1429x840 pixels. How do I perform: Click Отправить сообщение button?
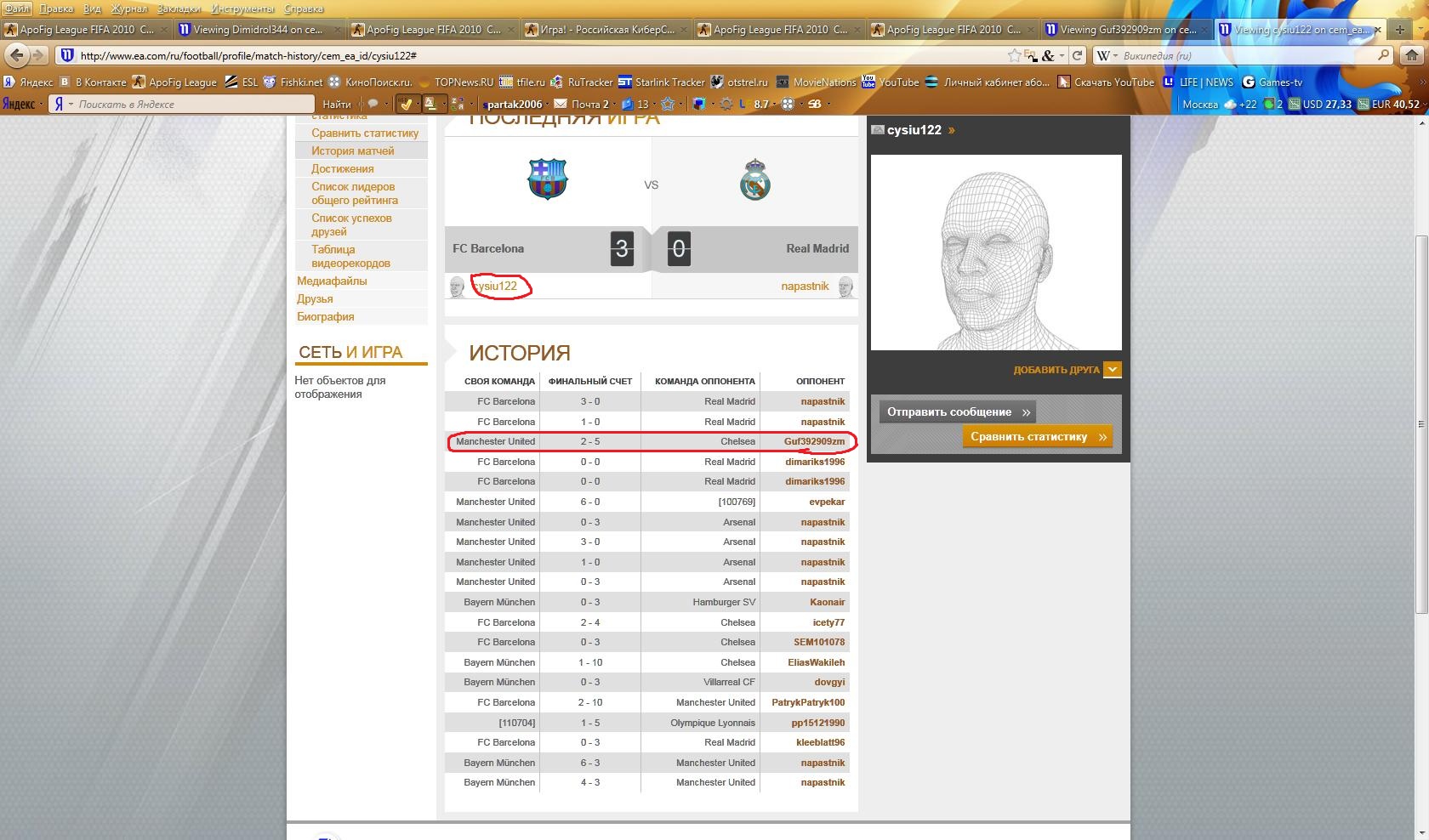coord(958,412)
